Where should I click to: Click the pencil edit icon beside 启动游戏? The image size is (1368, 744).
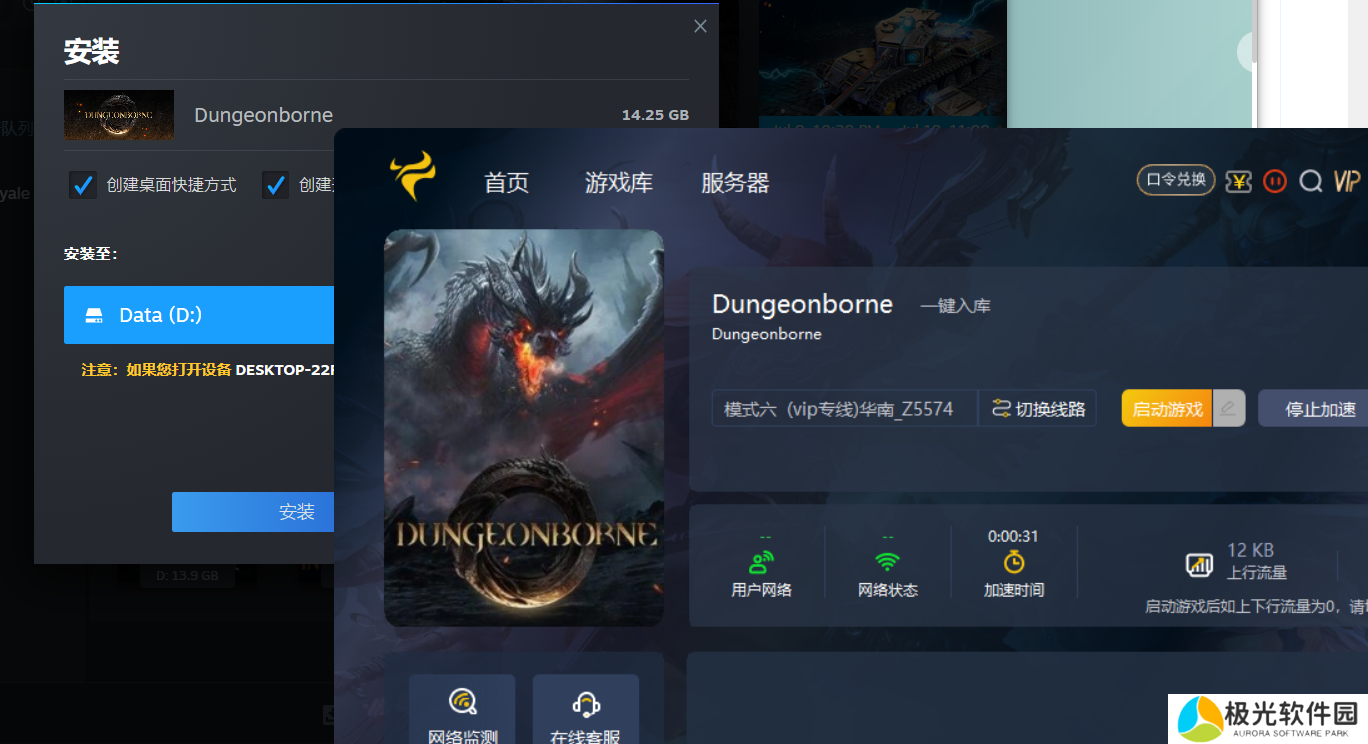click(x=1228, y=409)
